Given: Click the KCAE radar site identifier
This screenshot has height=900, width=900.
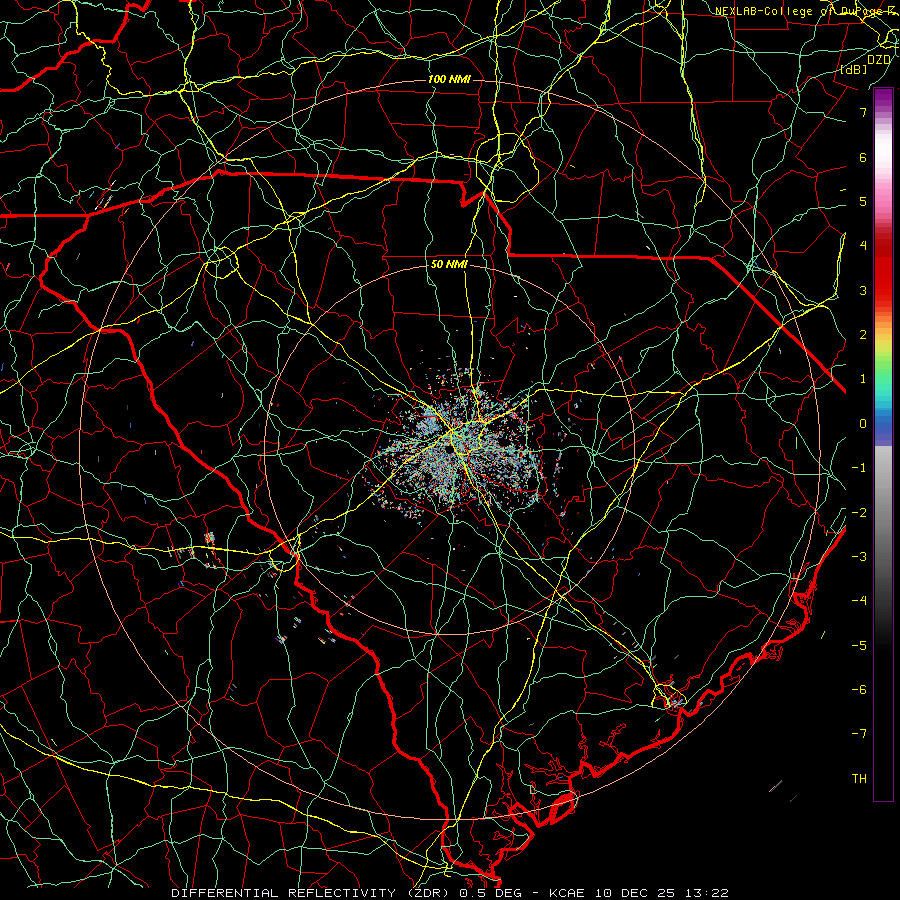Looking at the screenshot, I should coord(569,893).
